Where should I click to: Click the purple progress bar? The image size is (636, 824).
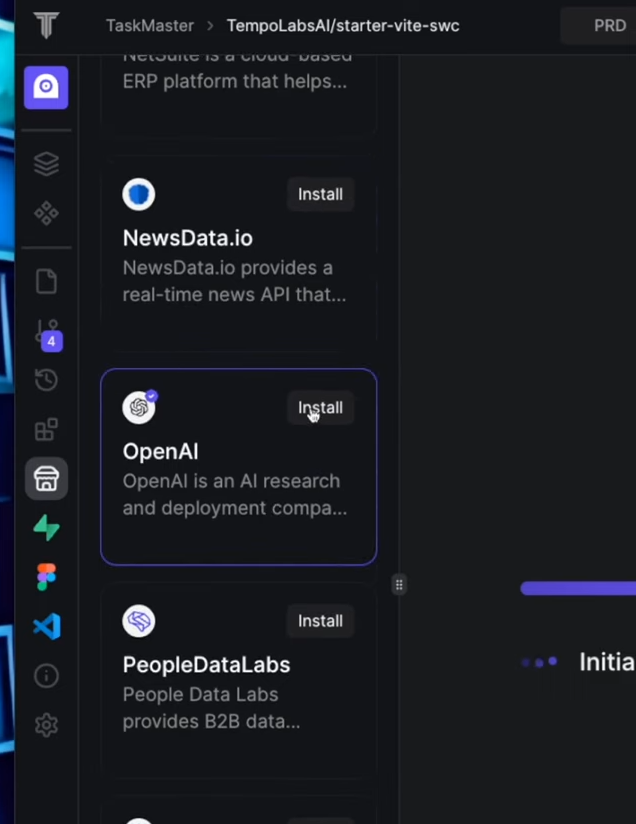click(x=578, y=588)
